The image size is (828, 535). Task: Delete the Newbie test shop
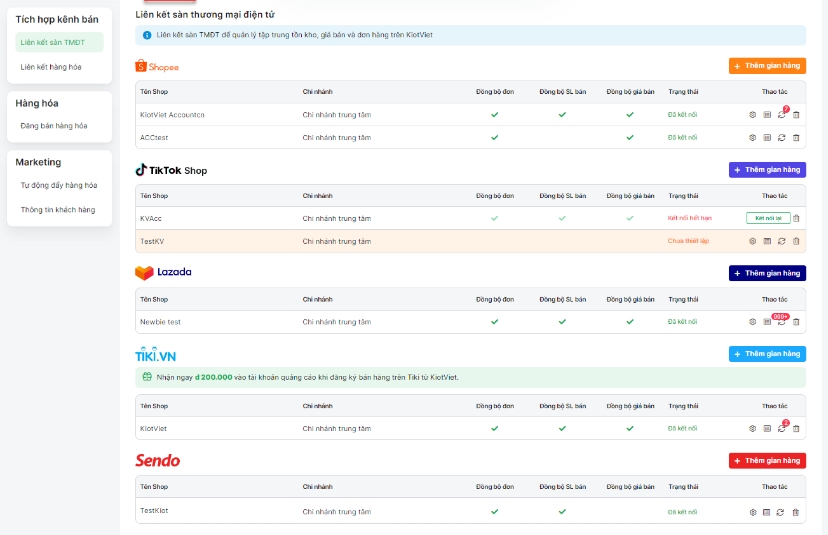point(796,322)
